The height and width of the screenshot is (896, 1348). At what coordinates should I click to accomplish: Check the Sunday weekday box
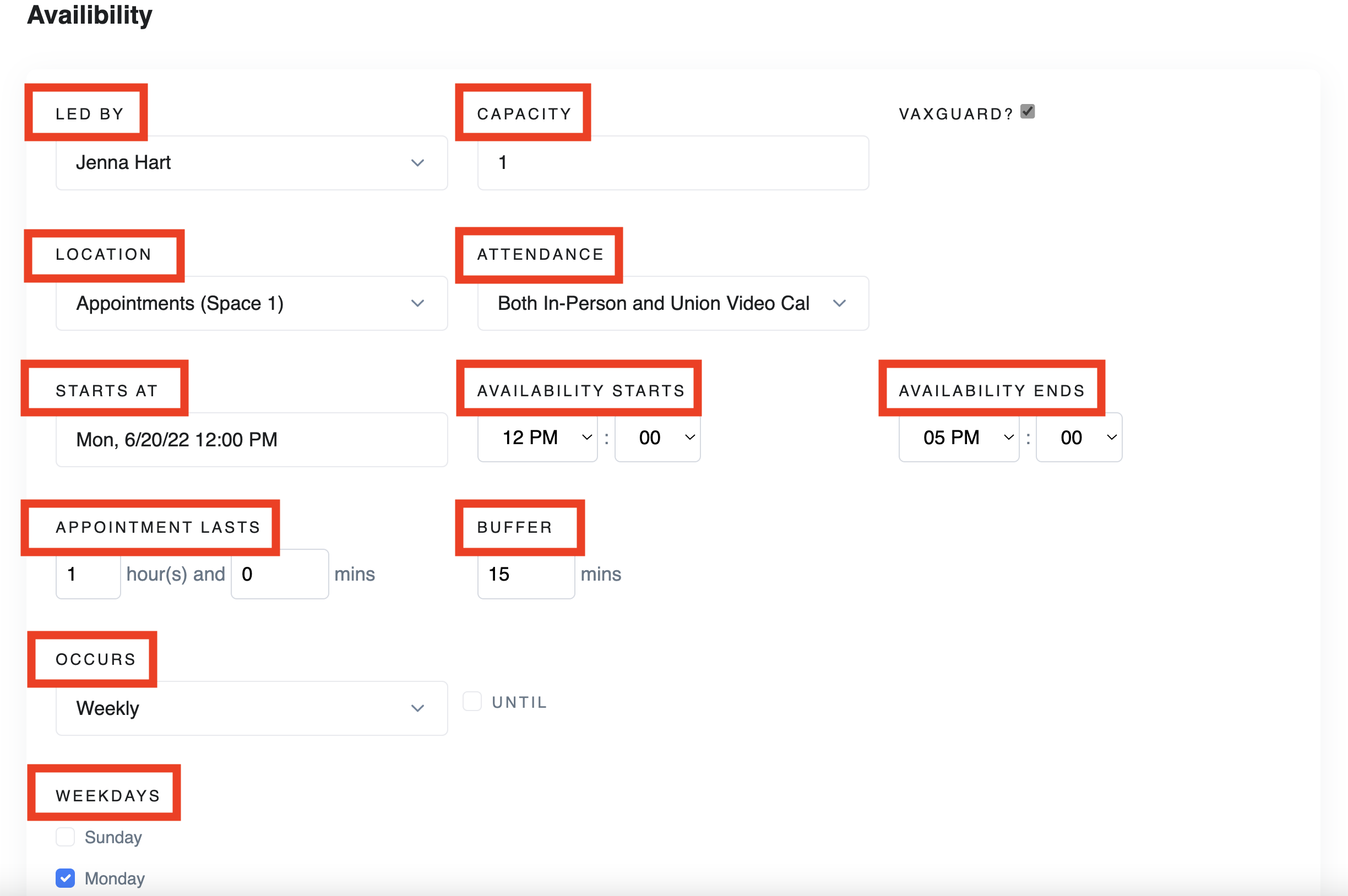click(x=65, y=837)
